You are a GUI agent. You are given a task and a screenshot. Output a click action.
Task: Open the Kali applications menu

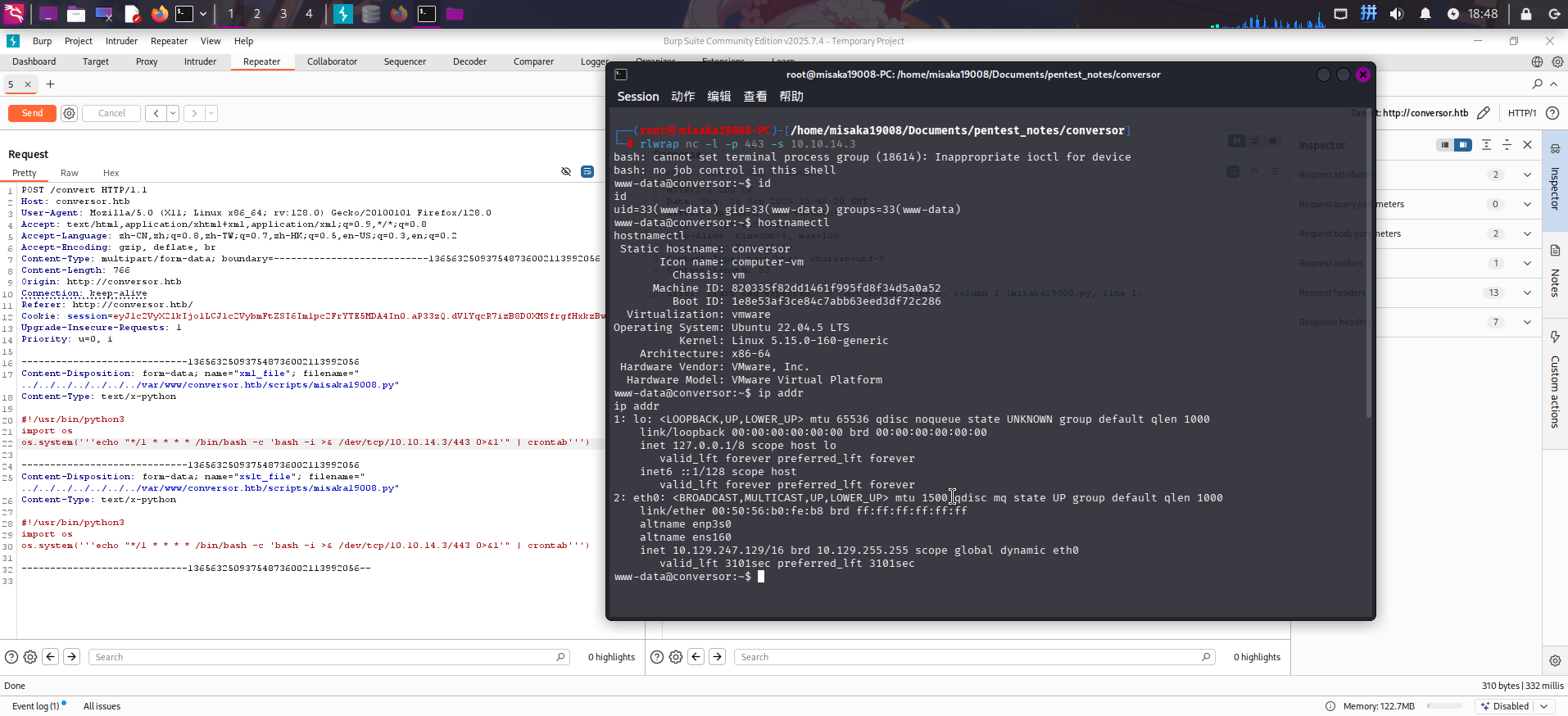[15, 14]
